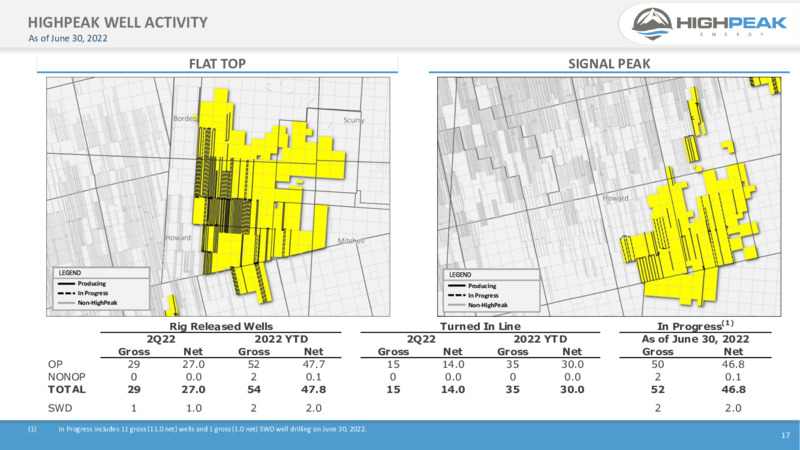Select the "In Progress(1)" table header
The height and width of the screenshot is (450, 800).
tap(695, 326)
